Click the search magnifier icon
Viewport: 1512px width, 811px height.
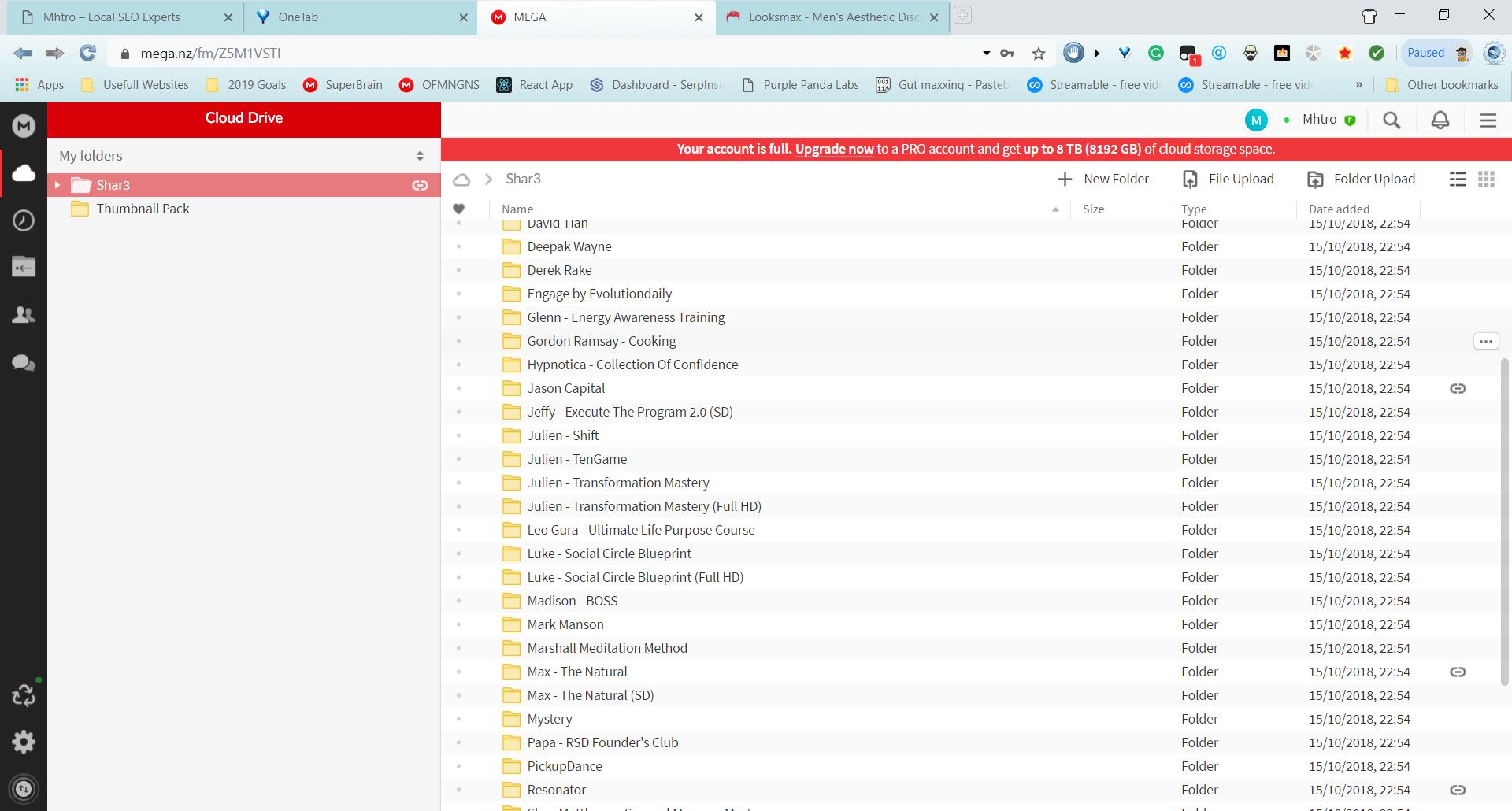pyautogui.click(x=1392, y=120)
